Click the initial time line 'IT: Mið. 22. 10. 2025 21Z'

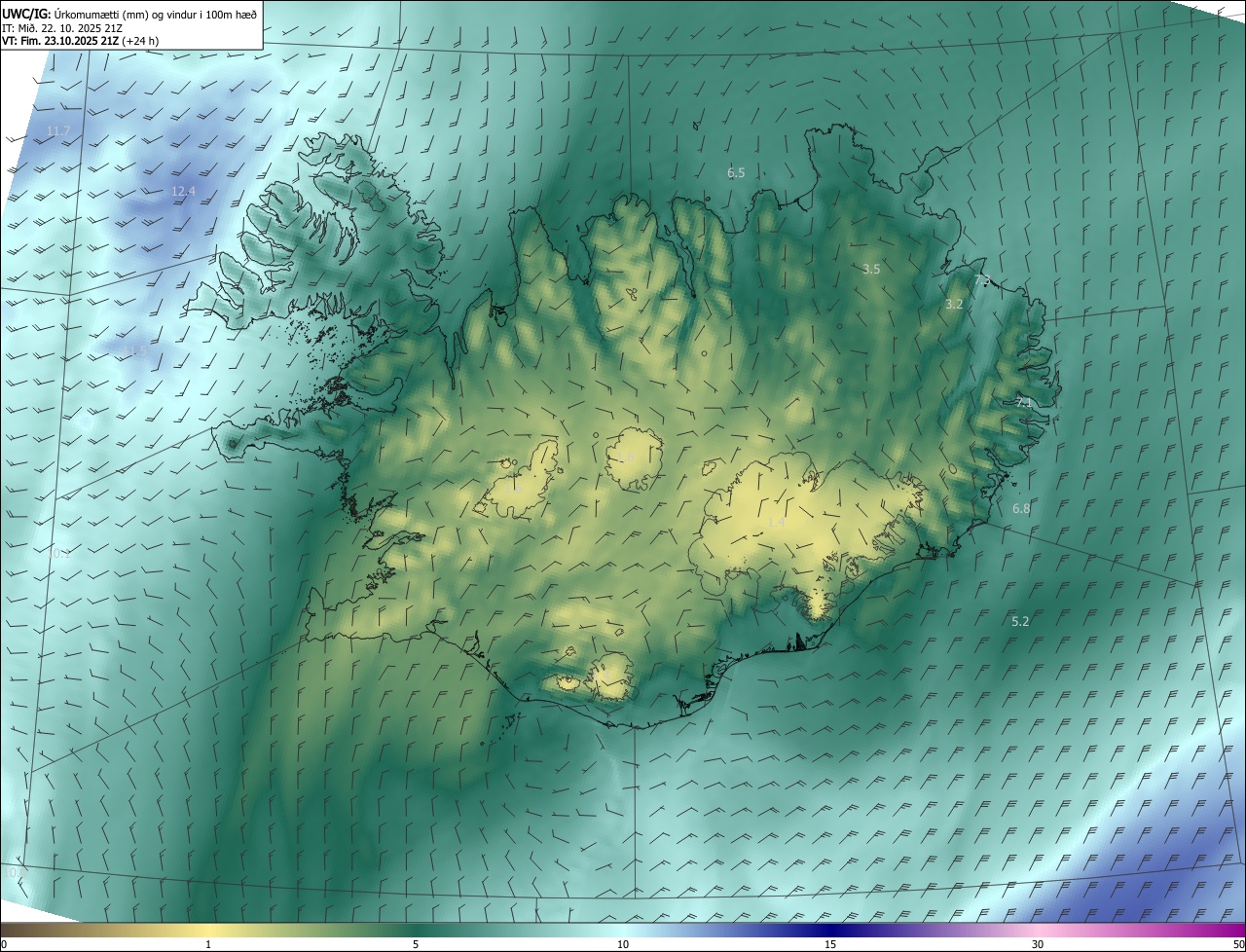[x=62, y=27]
